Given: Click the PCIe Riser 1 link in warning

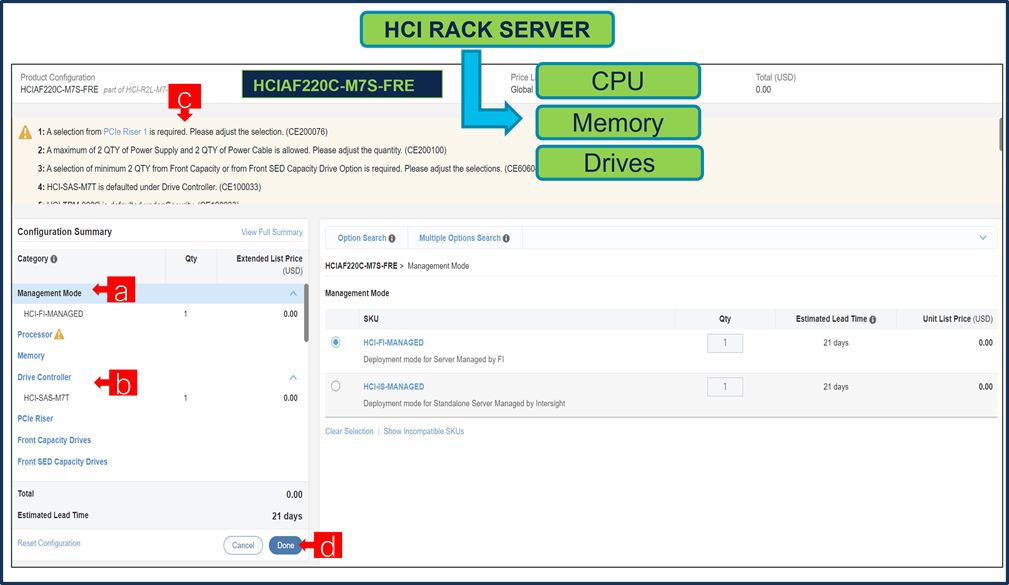Looking at the screenshot, I should pyautogui.click(x=125, y=132).
